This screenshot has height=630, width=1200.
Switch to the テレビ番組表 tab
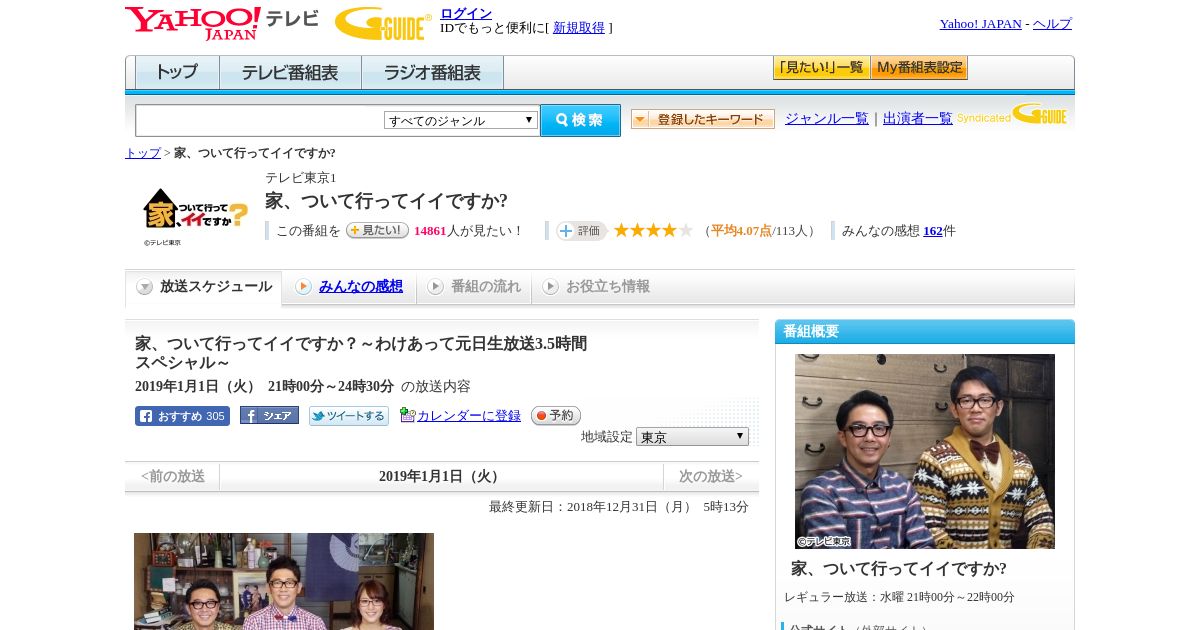coord(290,73)
